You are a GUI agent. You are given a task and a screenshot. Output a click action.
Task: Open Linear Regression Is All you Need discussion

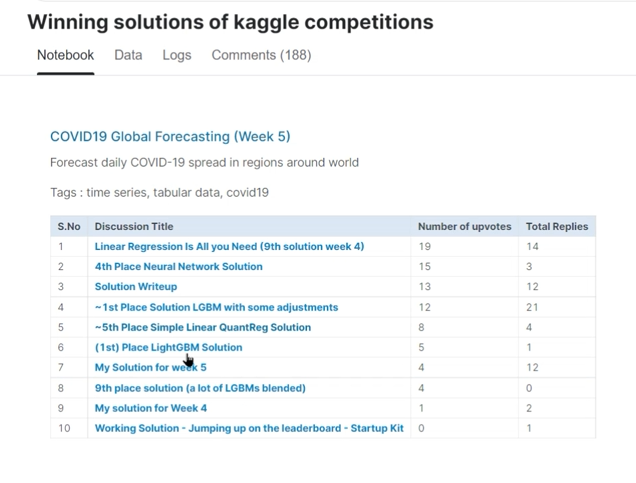(229, 246)
